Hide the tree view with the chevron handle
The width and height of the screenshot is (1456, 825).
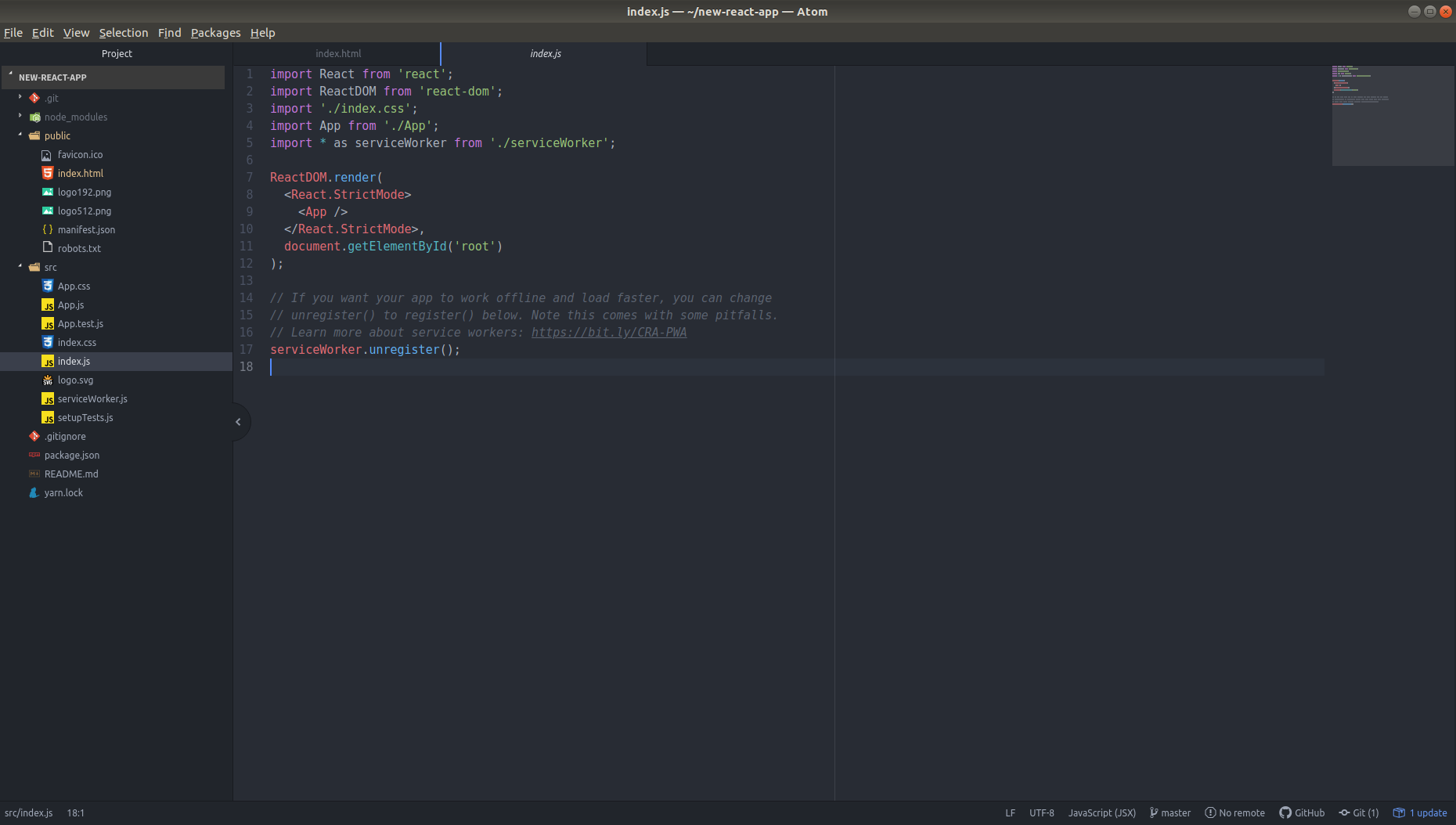coord(239,422)
